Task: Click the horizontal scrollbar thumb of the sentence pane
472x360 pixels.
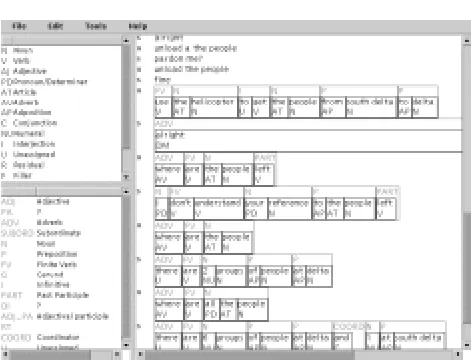Action: (250, 354)
